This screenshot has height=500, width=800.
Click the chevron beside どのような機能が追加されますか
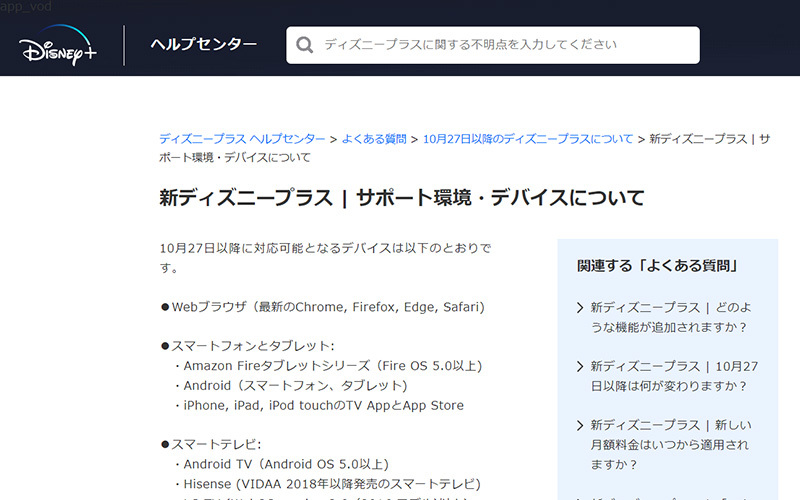click(x=580, y=308)
